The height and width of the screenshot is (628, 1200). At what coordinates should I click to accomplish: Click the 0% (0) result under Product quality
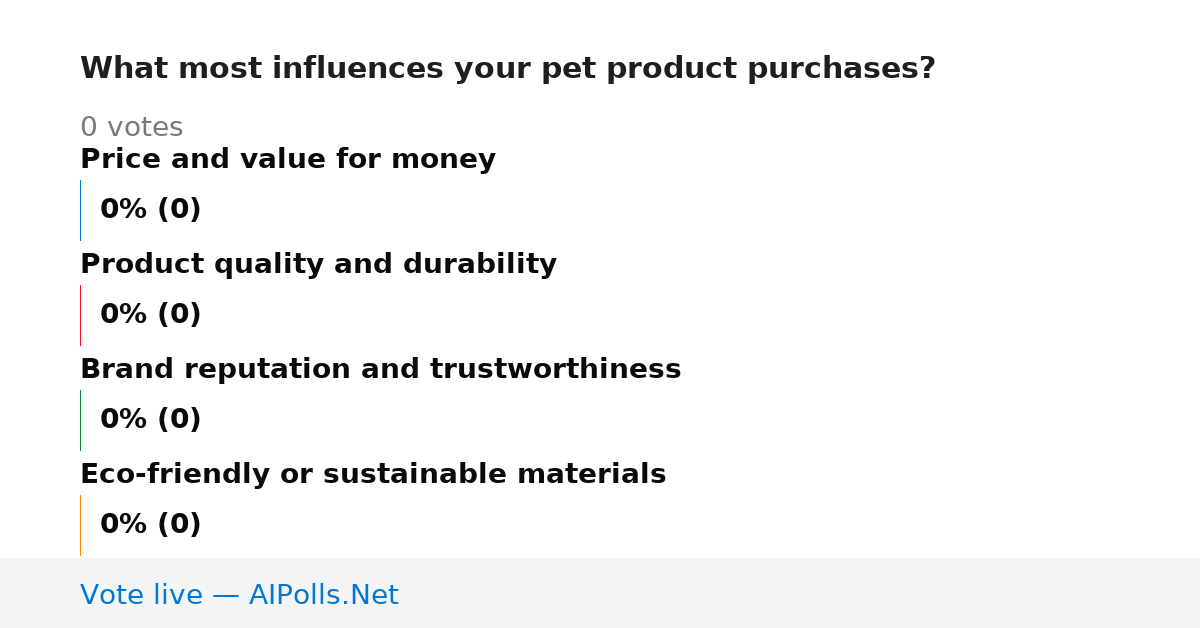point(150,315)
